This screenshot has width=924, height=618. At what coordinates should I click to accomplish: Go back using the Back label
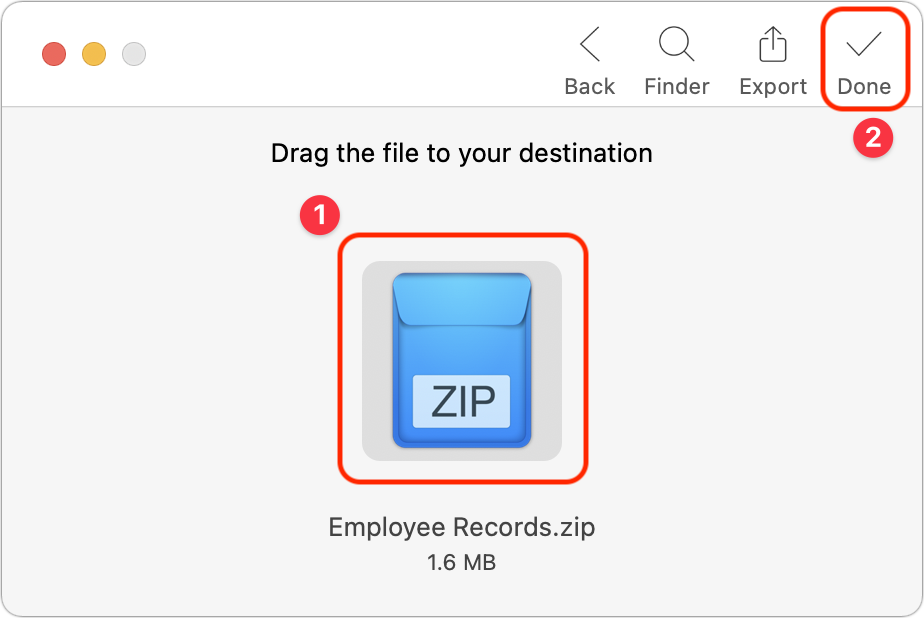(589, 87)
